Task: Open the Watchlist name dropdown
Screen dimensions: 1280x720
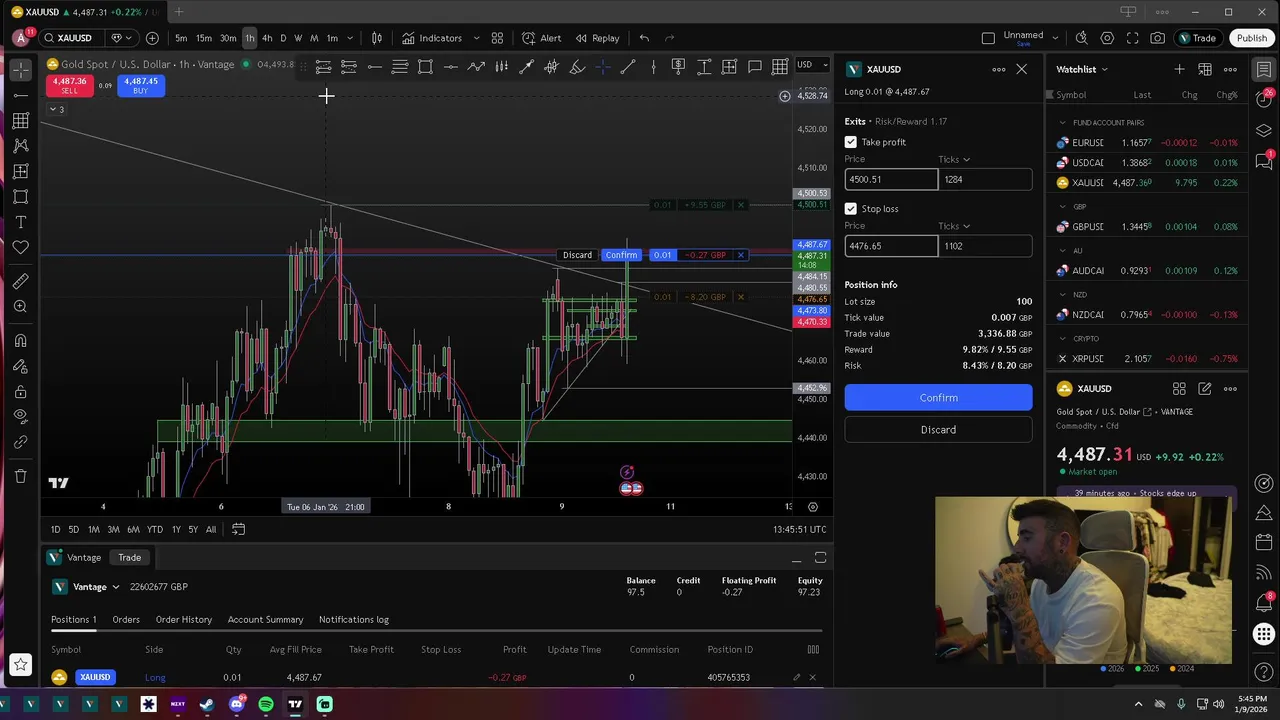Action: (x=1082, y=69)
